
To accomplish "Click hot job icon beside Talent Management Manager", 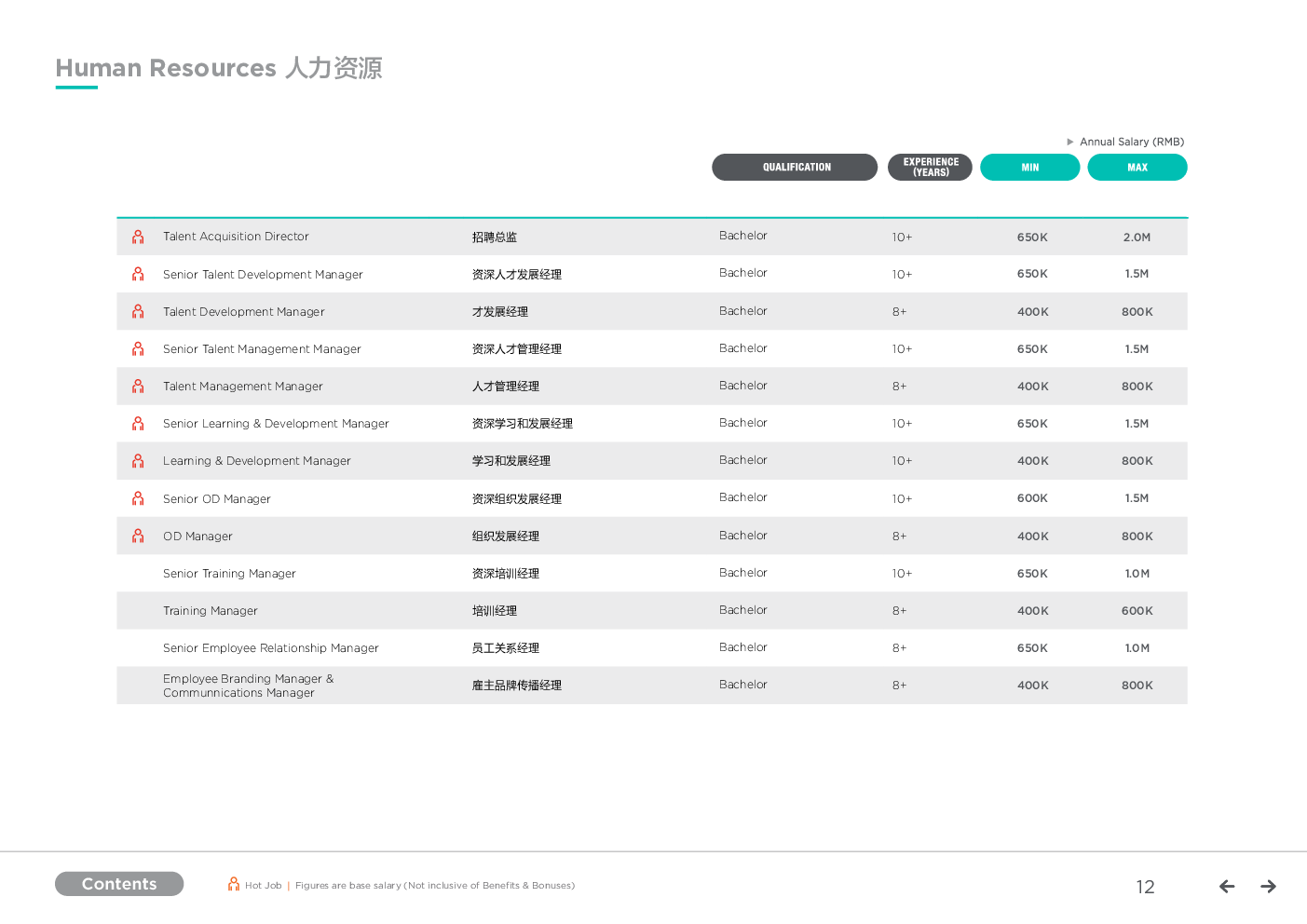I will click(138, 386).
